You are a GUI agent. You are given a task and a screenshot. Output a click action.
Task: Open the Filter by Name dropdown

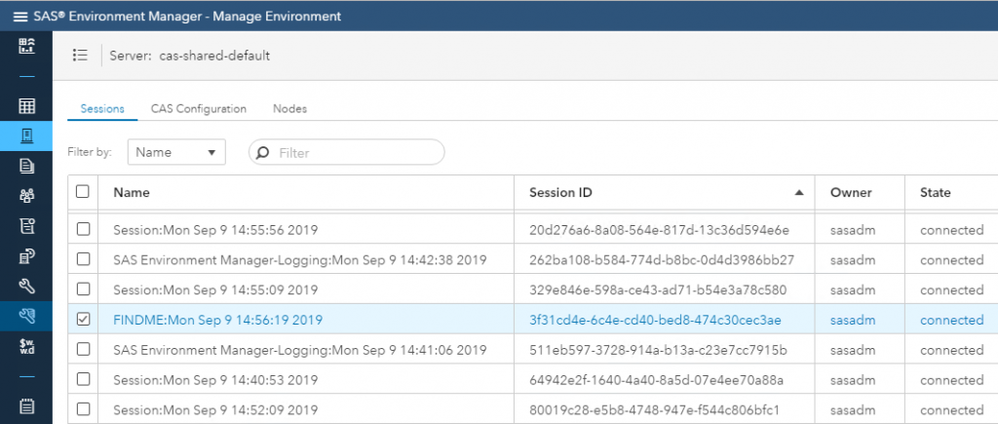(176, 152)
